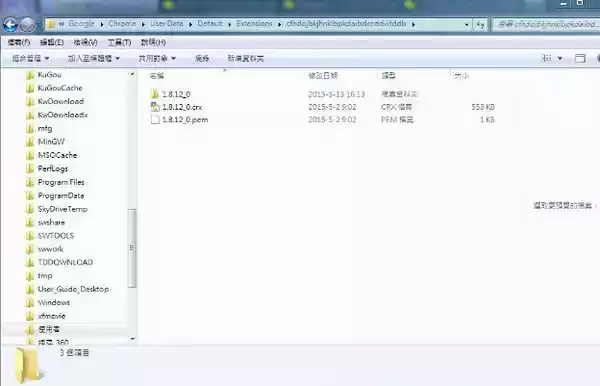The width and height of the screenshot is (600, 386).
Task: Open the address bar history dropdown
Action: click(x=466, y=25)
